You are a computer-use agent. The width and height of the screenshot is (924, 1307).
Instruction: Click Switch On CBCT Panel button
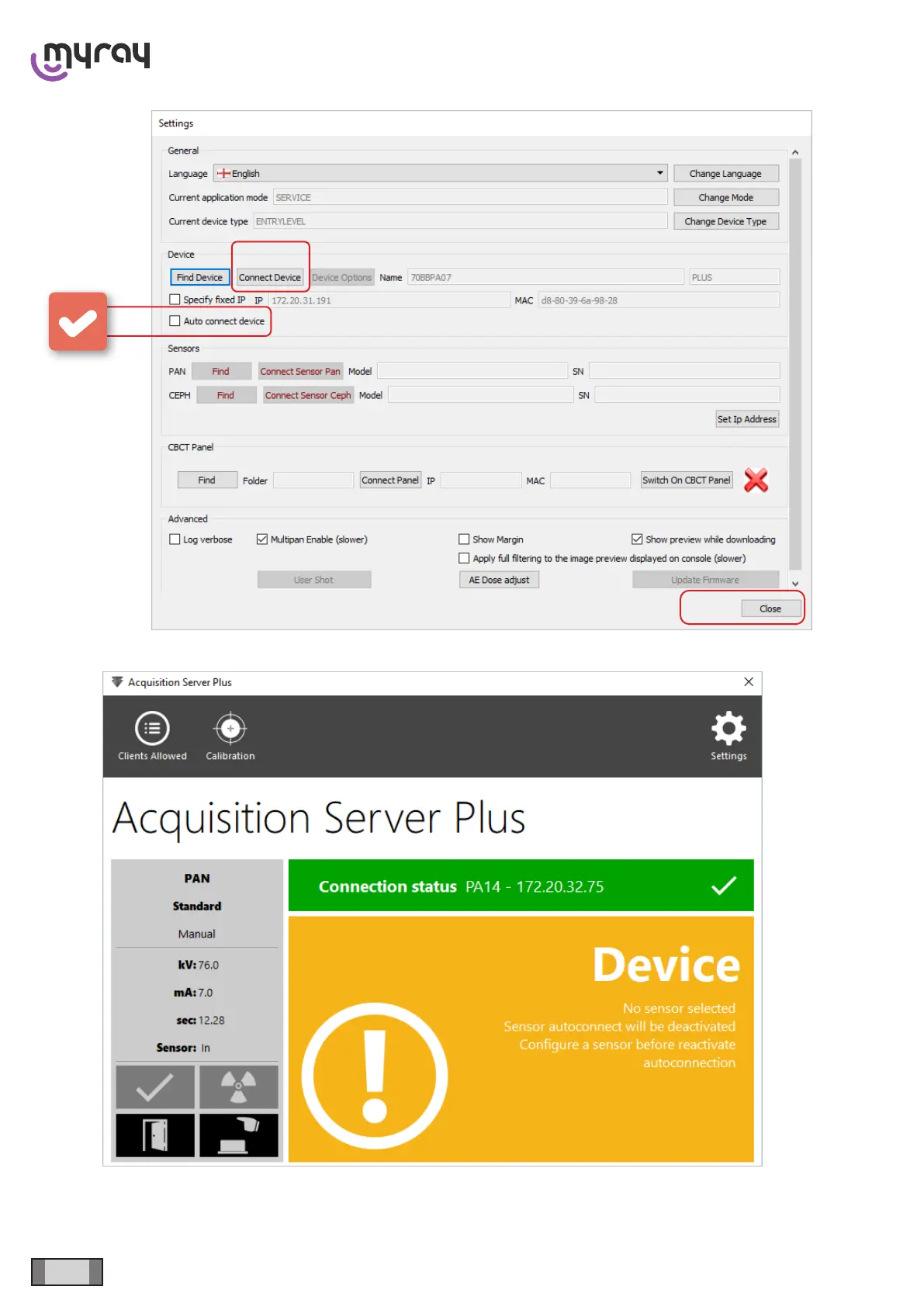pos(687,480)
